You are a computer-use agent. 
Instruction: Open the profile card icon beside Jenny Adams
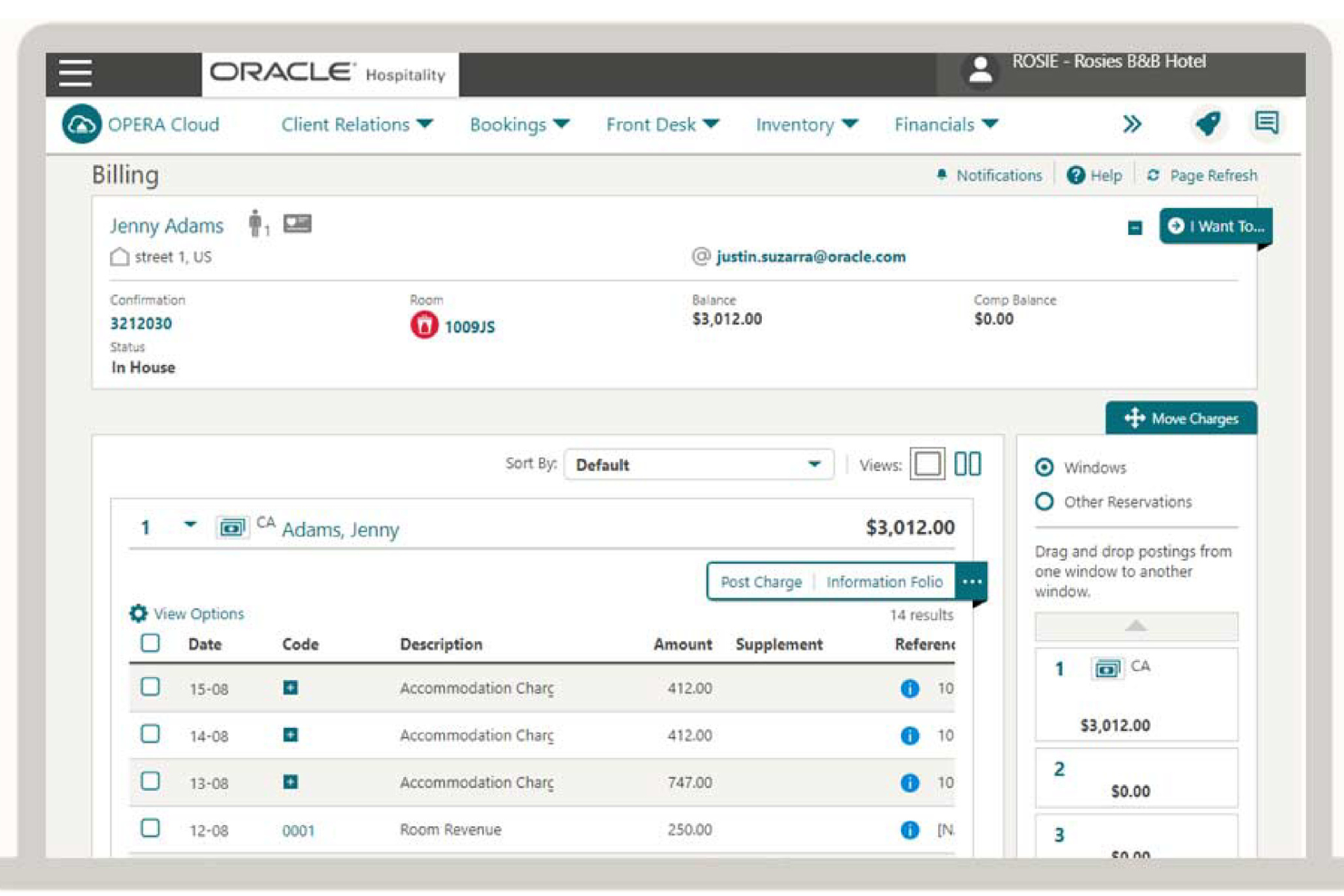point(297,223)
